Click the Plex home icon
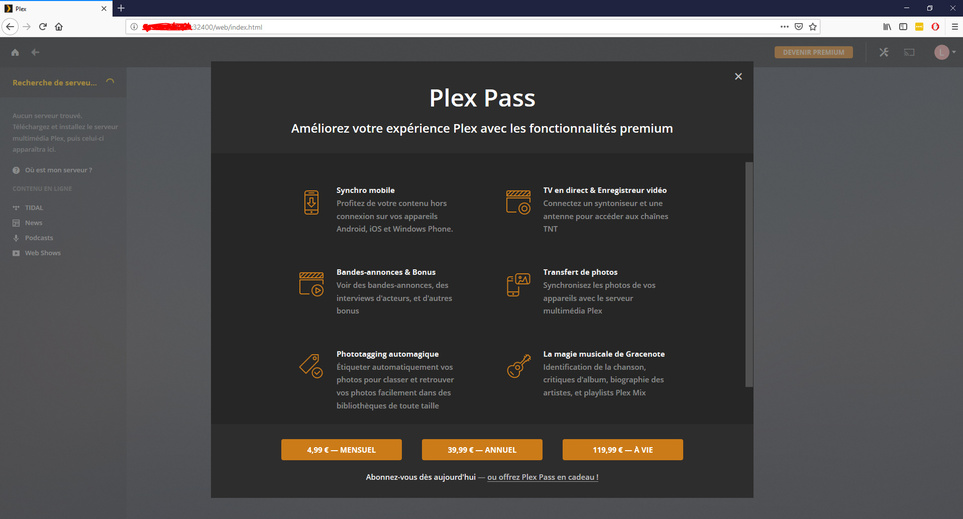This screenshot has height=519, width=963. (x=15, y=53)
